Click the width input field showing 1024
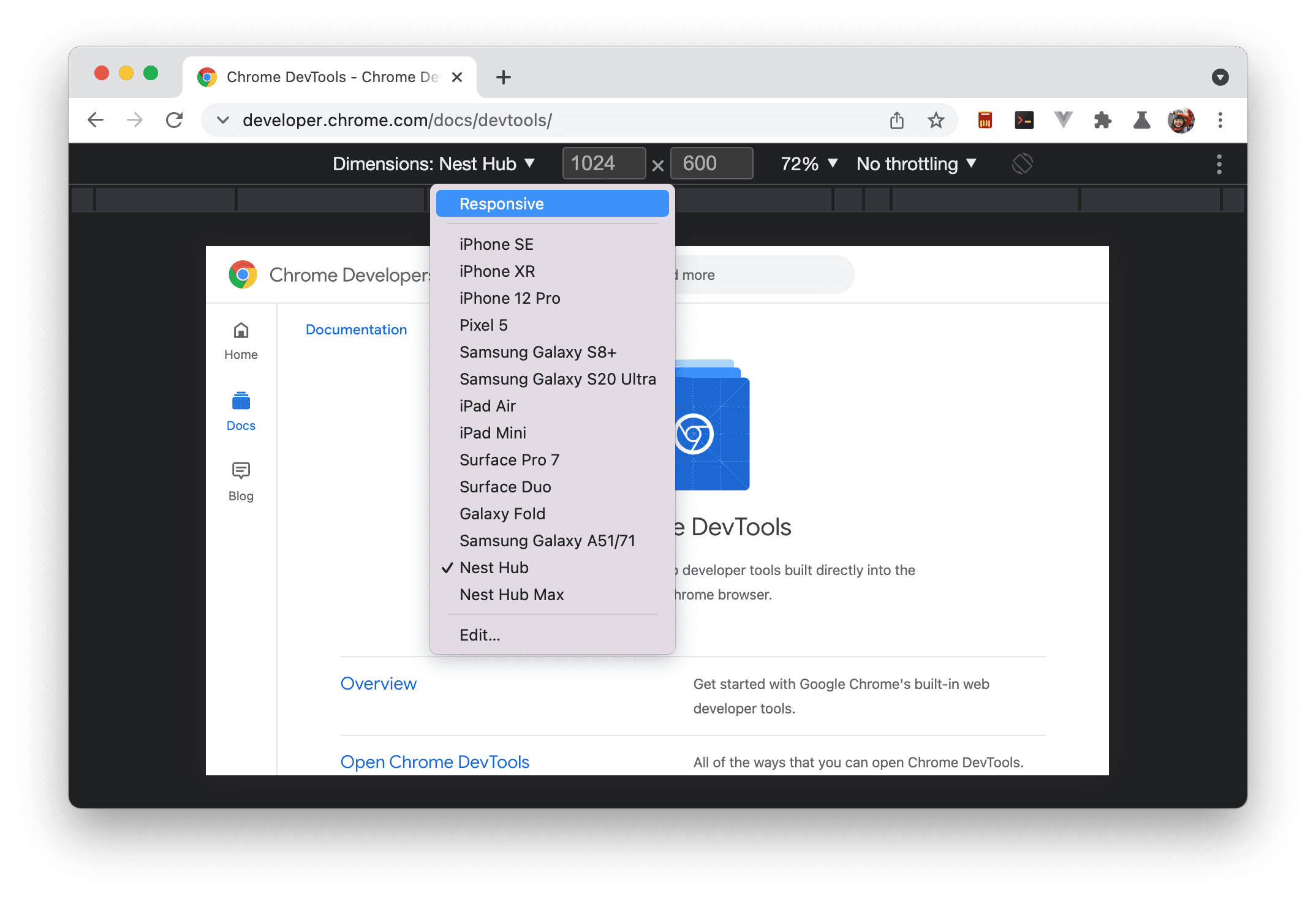 click(598, 163)
